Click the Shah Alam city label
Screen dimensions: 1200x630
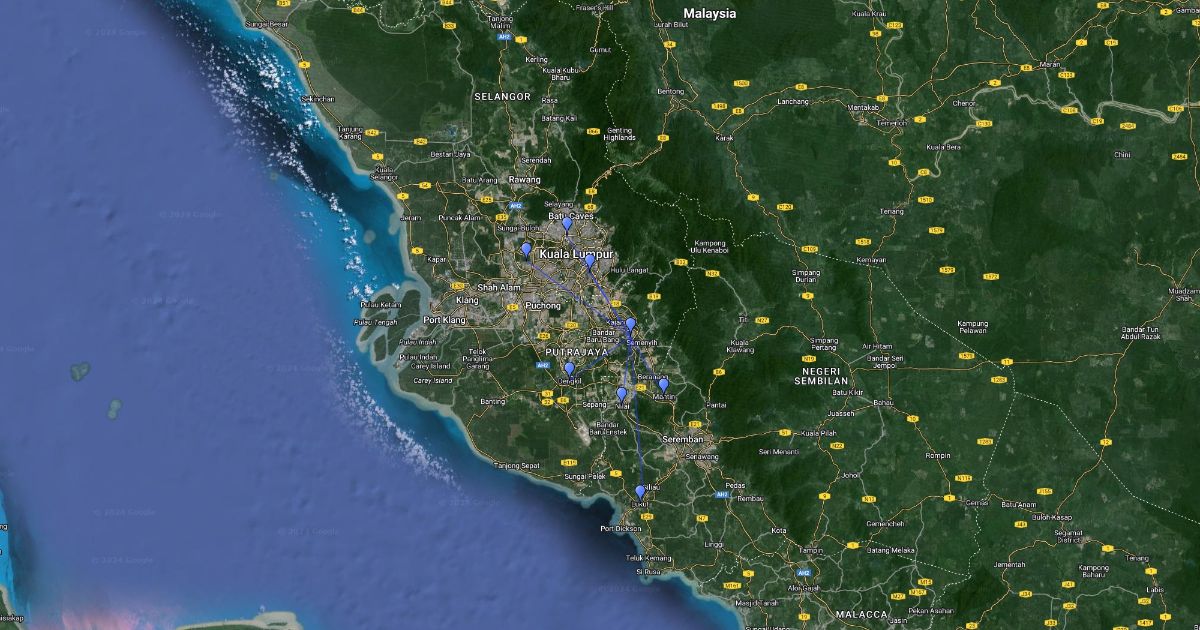pos(501,287)
